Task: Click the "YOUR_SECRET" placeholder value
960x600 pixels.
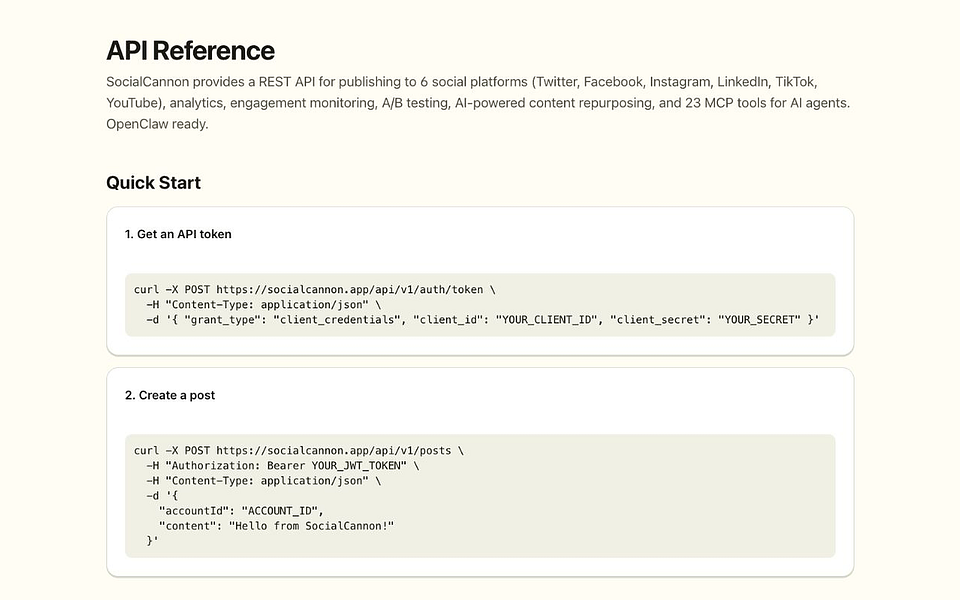Action: click(x=759, y=320)
